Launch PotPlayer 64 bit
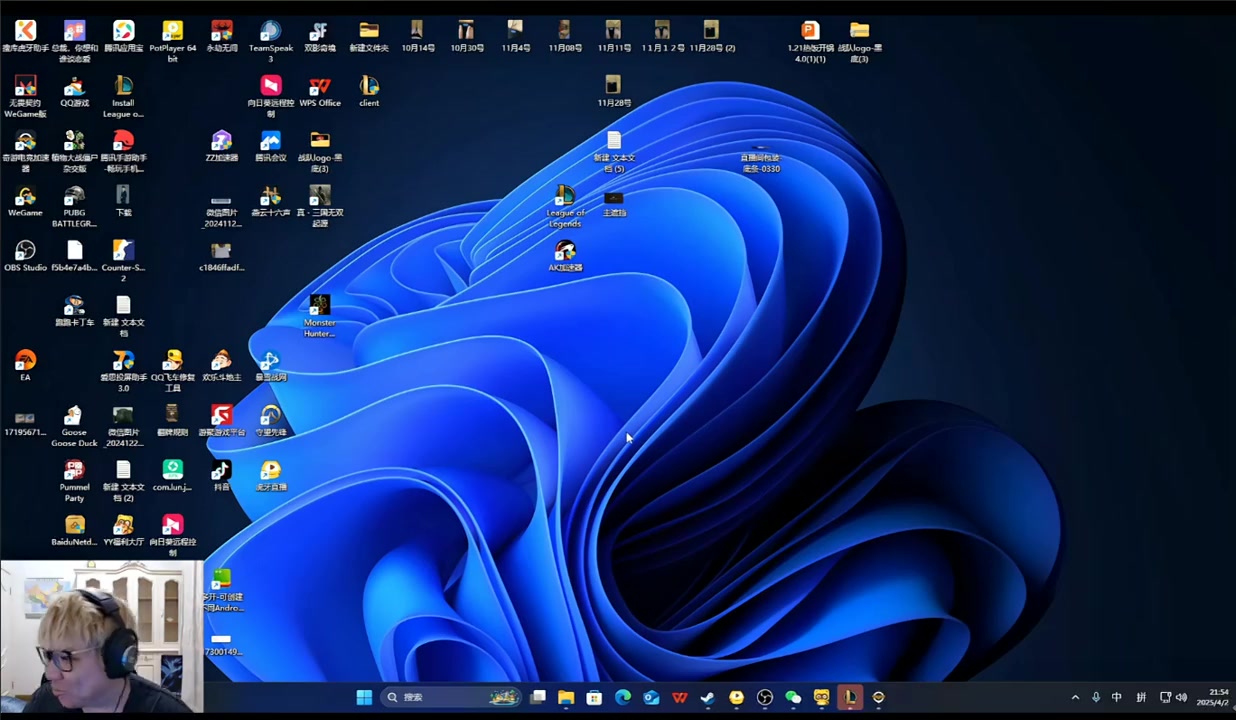1236x720 pixels. coord(172,32)
